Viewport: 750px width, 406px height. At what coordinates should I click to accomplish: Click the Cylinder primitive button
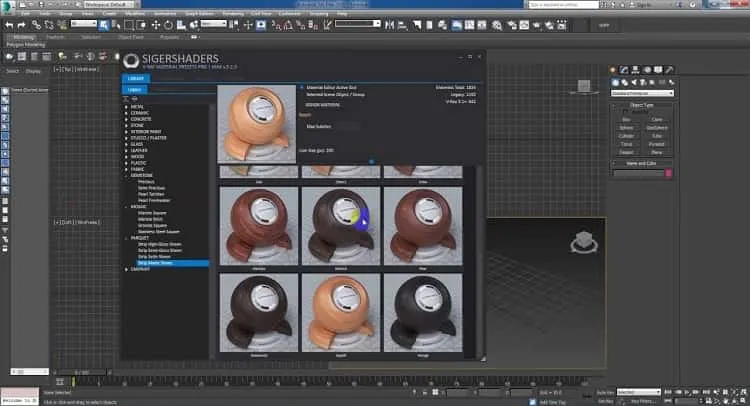pos(626,136)
